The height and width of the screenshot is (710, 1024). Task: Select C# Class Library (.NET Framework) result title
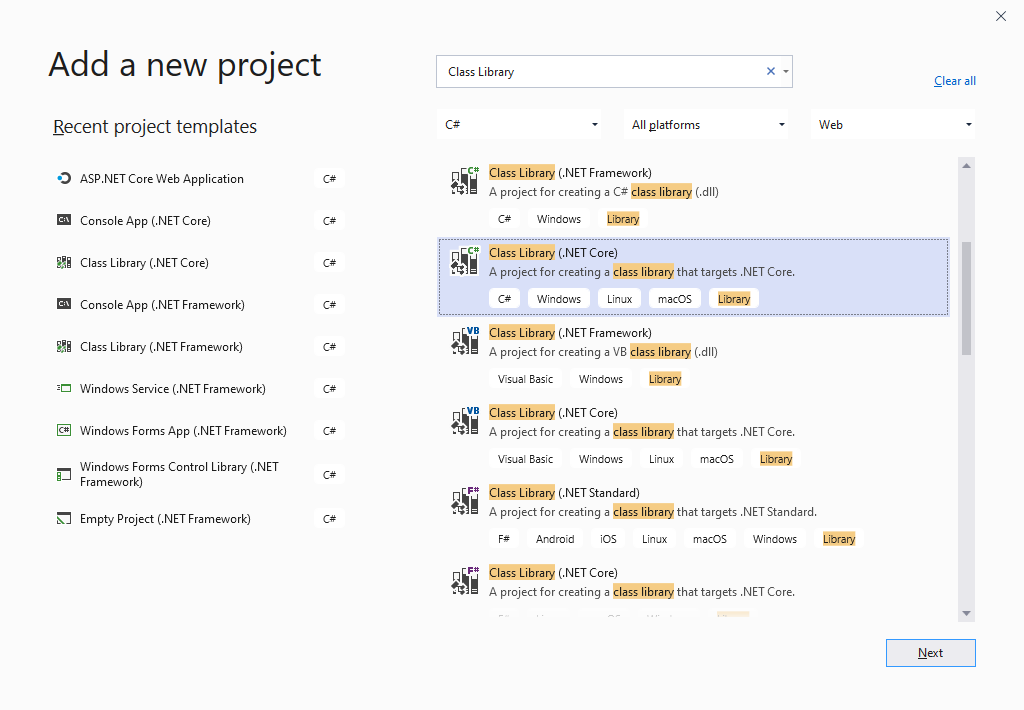point(570,172)
